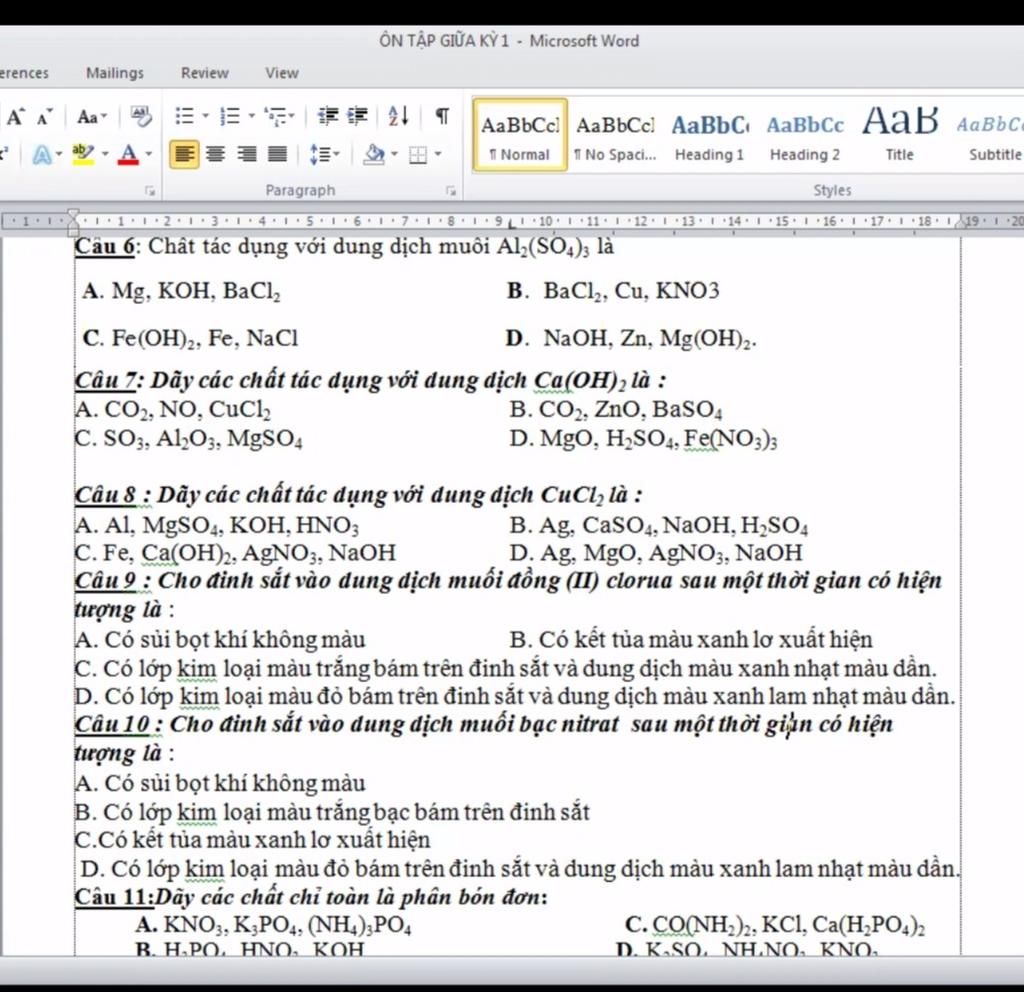Open the font color dropdown arrow
Image resolution: width=1024 pixels, height=992 pixels.
[148, 155]
